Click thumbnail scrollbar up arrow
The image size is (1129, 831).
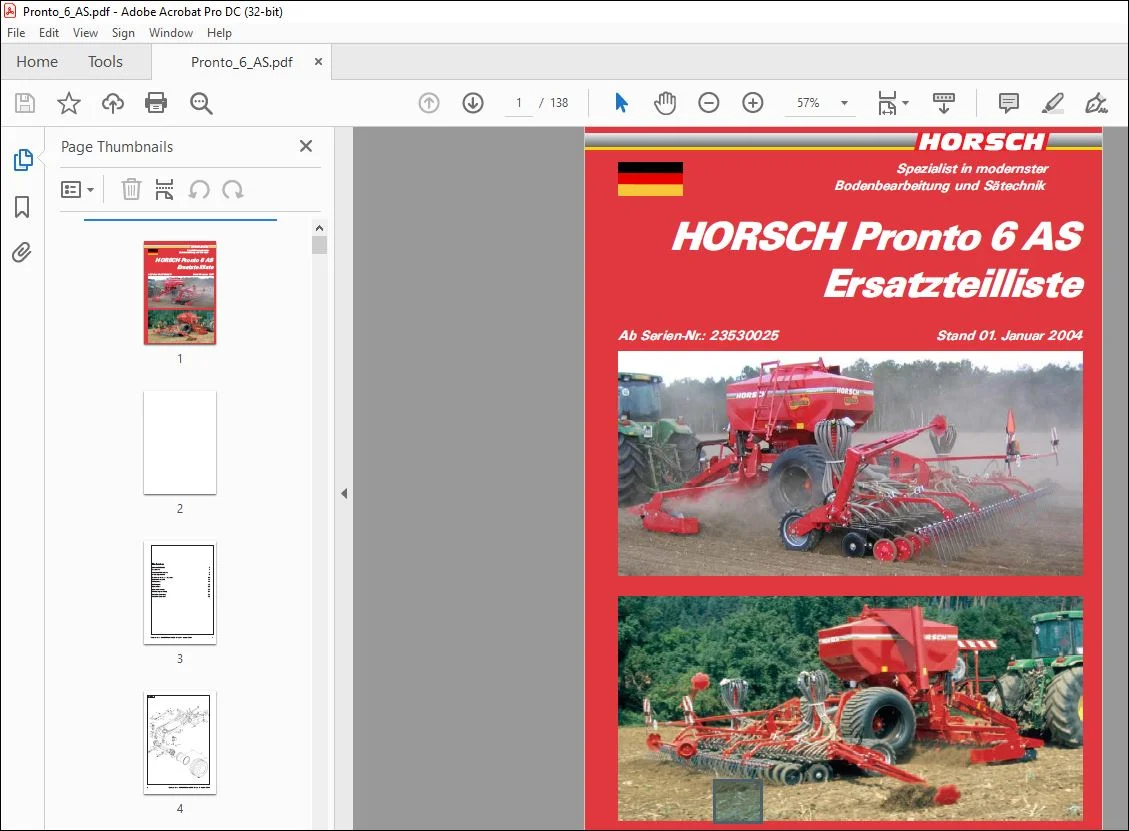point(319,228)
